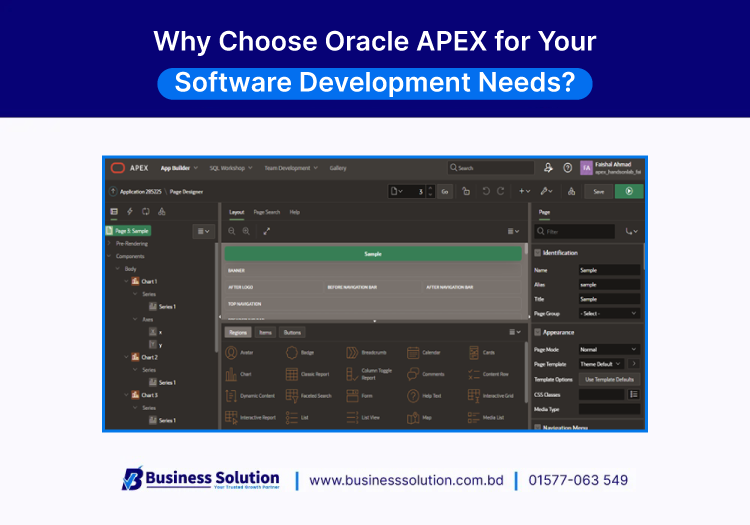Click the application up-arrow icon
The height and width of the screenshot is (525, 750).
coord(113,191)
